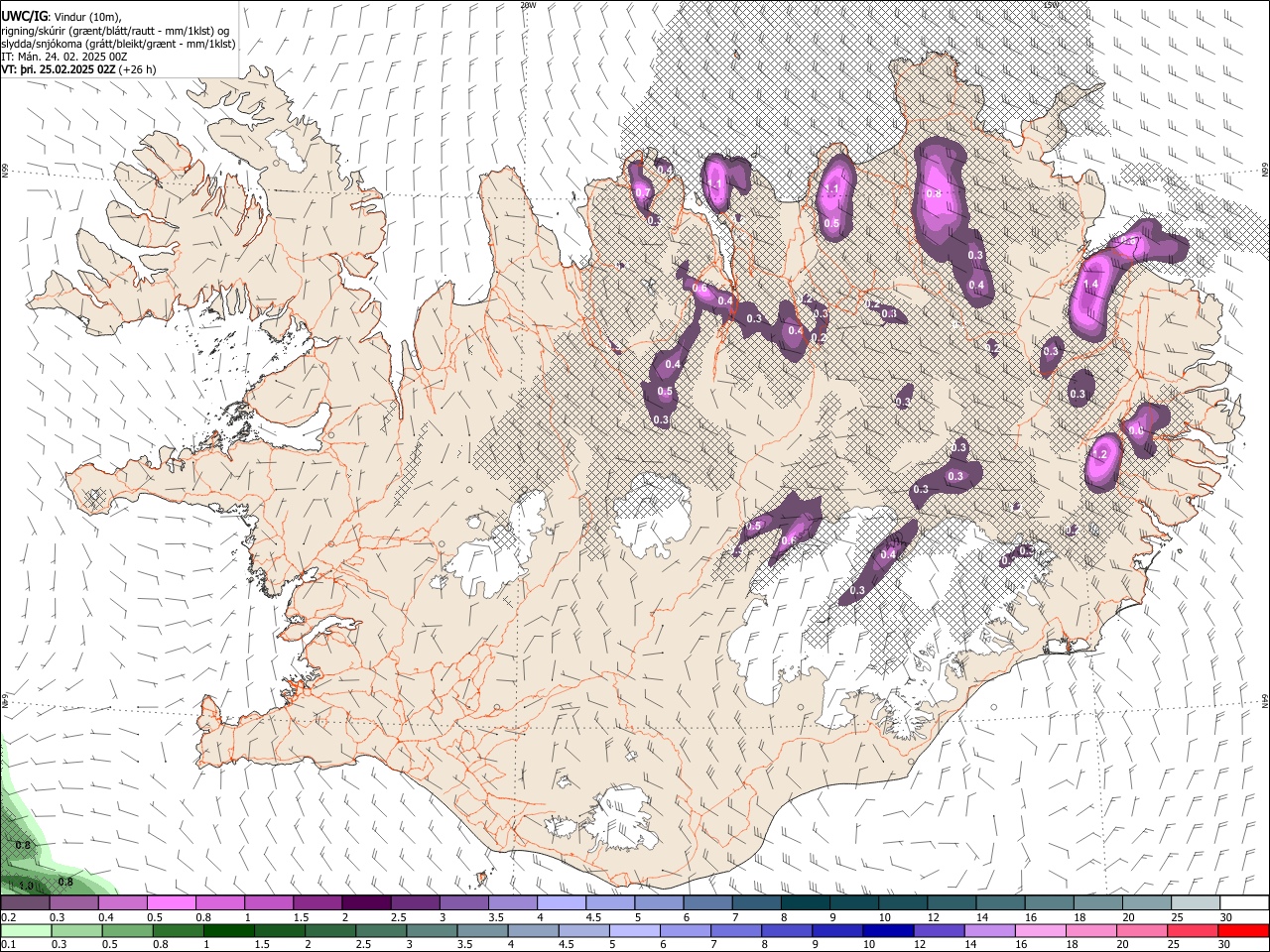The width and height of the screenshot is (1270, 952).
Task: Pick the light violet rain swatch between 14 and 16
Action: (x=991, y=930)
